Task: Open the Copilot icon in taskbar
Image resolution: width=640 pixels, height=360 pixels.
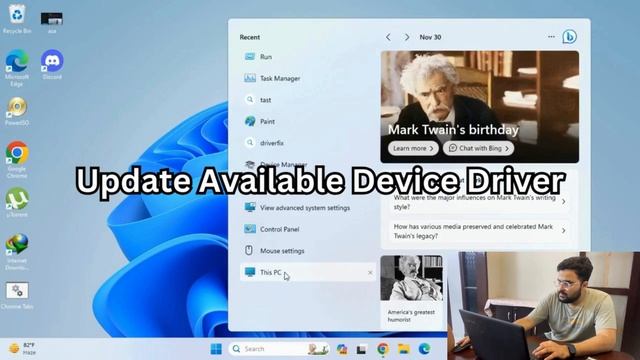Action: [342, 349]
